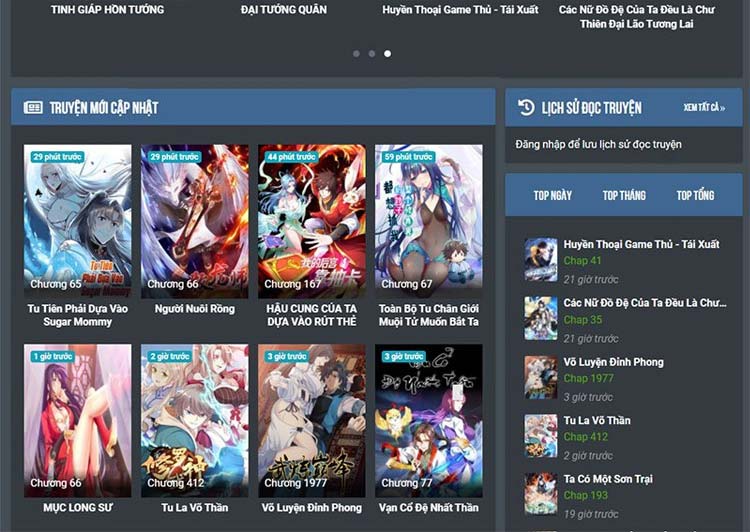The height and width of the screenshot is (532, 750).
Task: Select the third active carousel dot
Action: coord(388,54)
